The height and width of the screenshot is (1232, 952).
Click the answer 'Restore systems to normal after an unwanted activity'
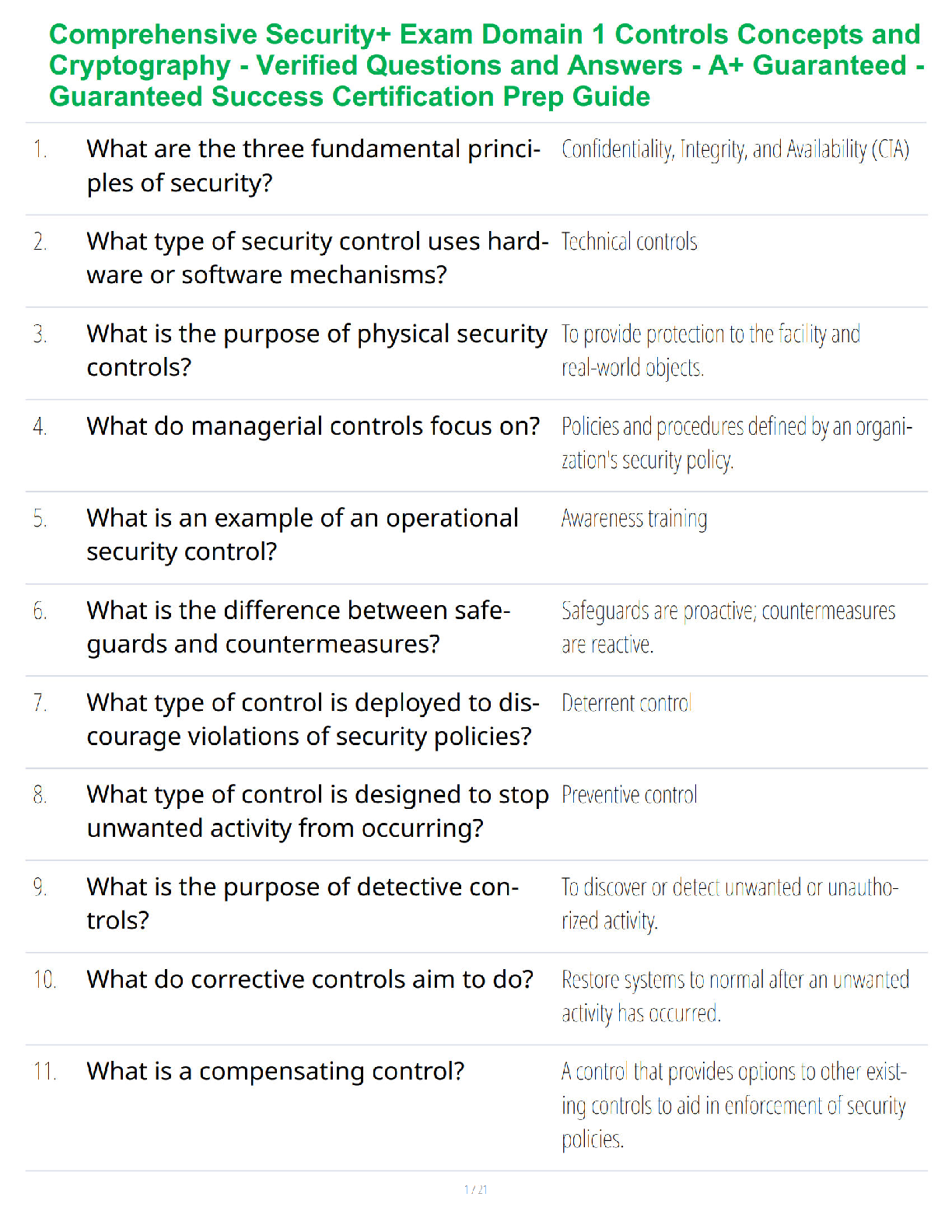pos(735,996)
